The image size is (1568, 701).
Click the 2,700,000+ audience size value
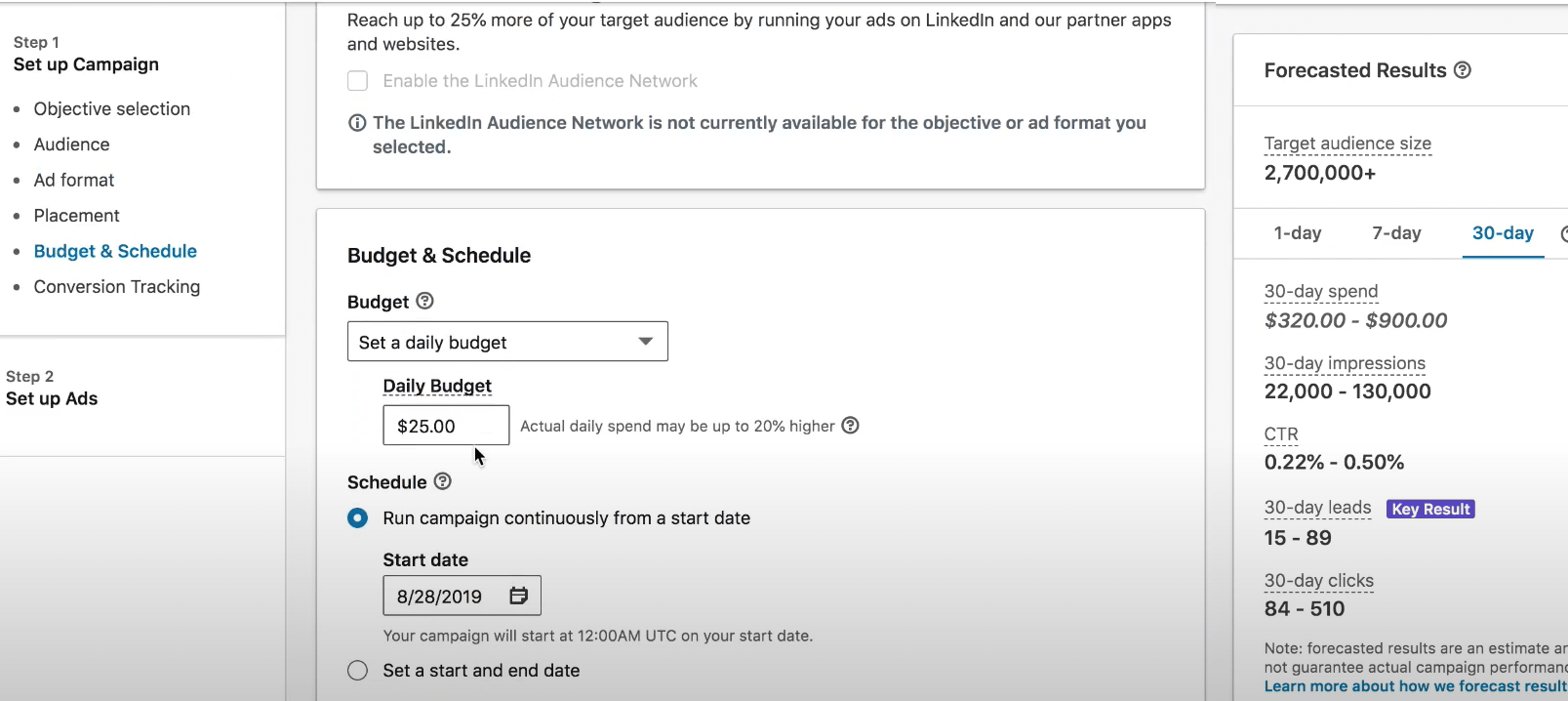point(1320,173)
